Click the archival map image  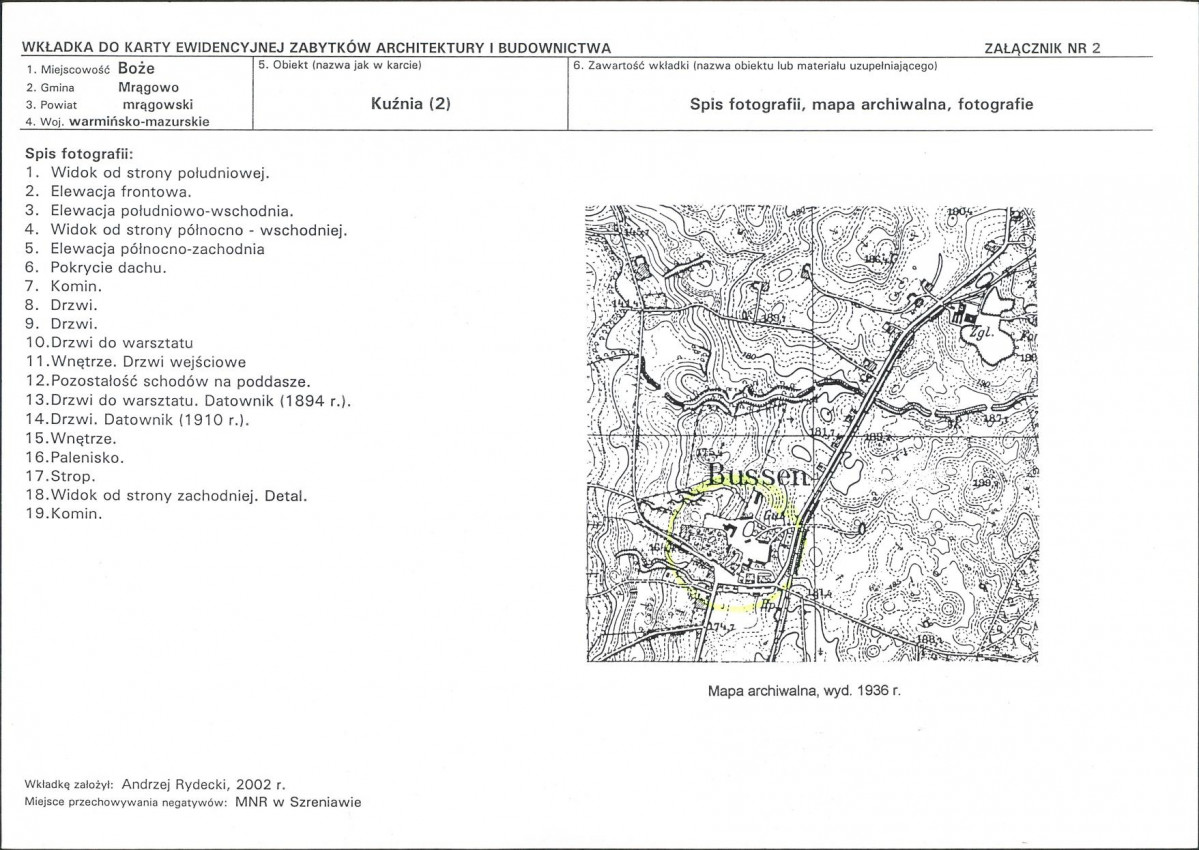click(x=811, y=434)
